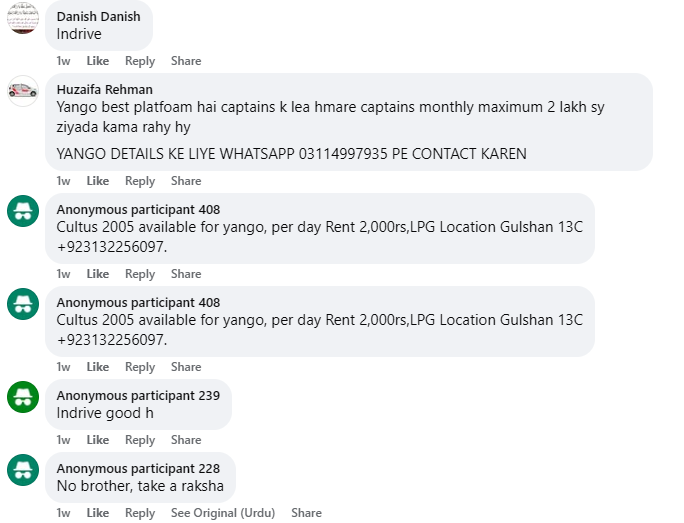Click first Anonymous participant 408 avatar icon
Image resolution: width=684 pixels, height=523 pixels.
click(x=23, y=211)
